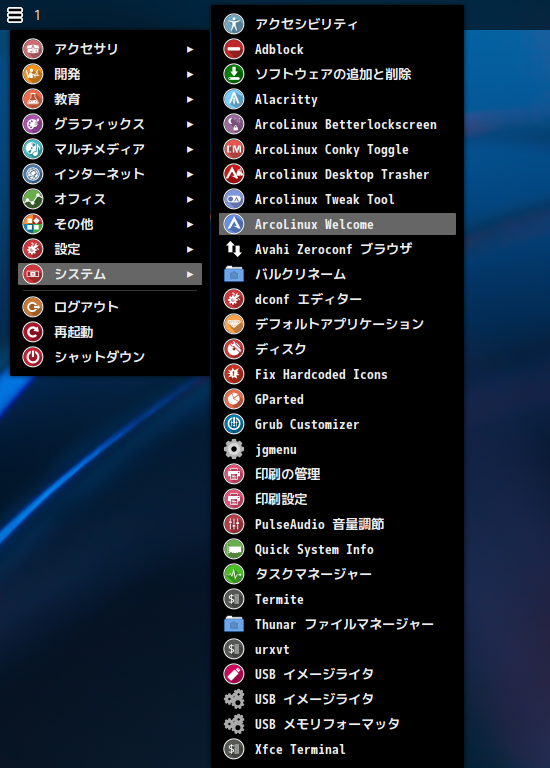Expand the オフィス submenu arrow
The height and width of the screenshot is (768, 550).
pyautogui.click(x=190, y=199)
